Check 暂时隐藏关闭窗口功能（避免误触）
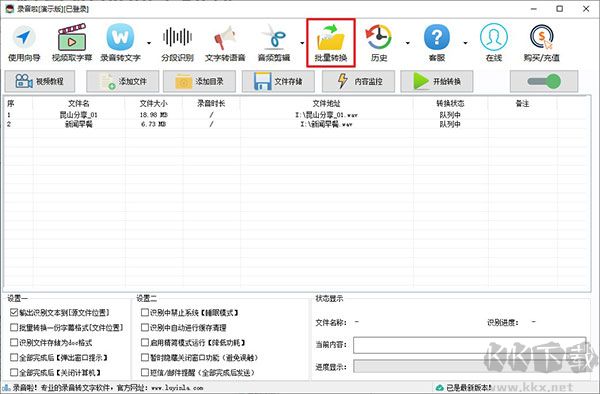600x394 pixels. point(145,357)
